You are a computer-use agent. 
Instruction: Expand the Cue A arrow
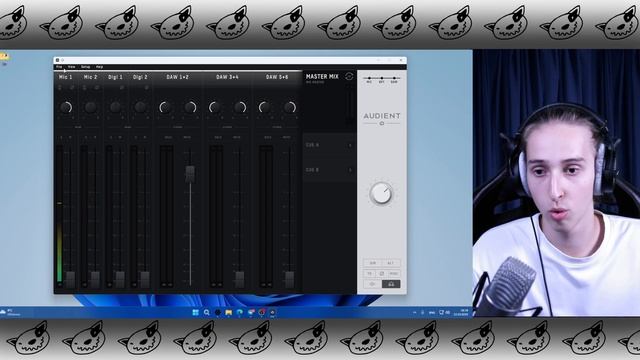click(x=350, y=145)
